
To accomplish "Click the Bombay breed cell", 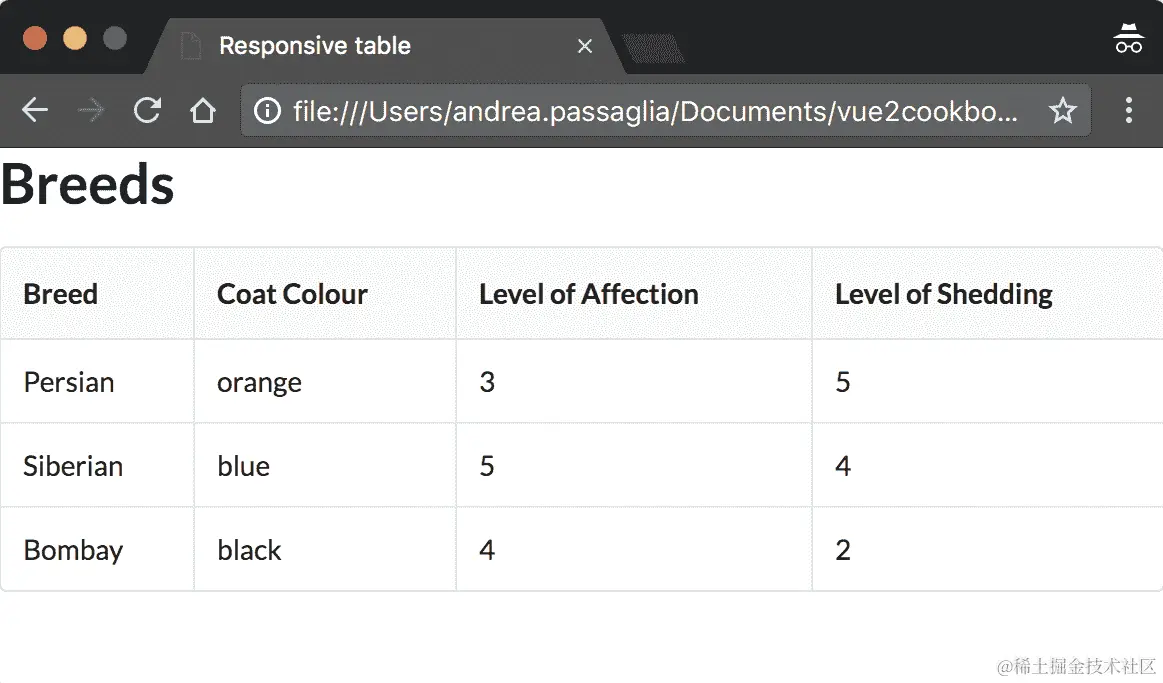I will pyautogui.click(x=73, y=550).
